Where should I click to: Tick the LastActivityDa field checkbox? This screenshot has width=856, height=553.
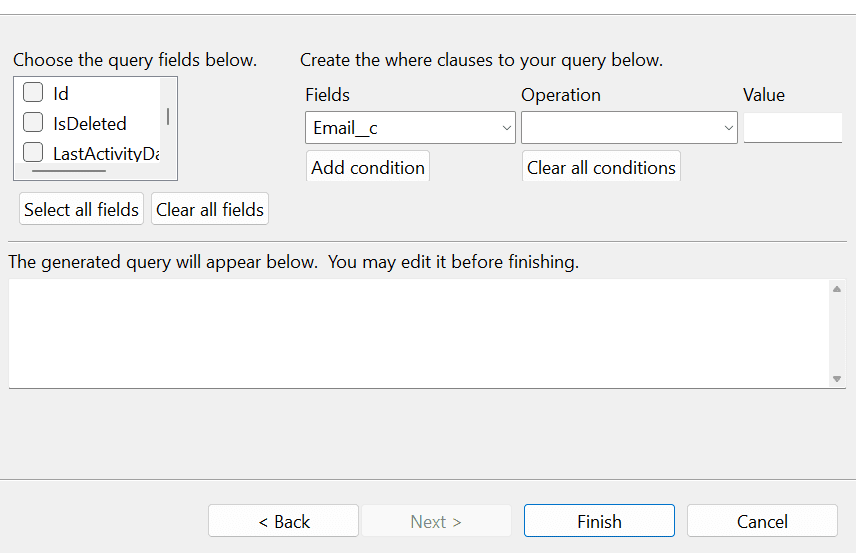point(33,153)
